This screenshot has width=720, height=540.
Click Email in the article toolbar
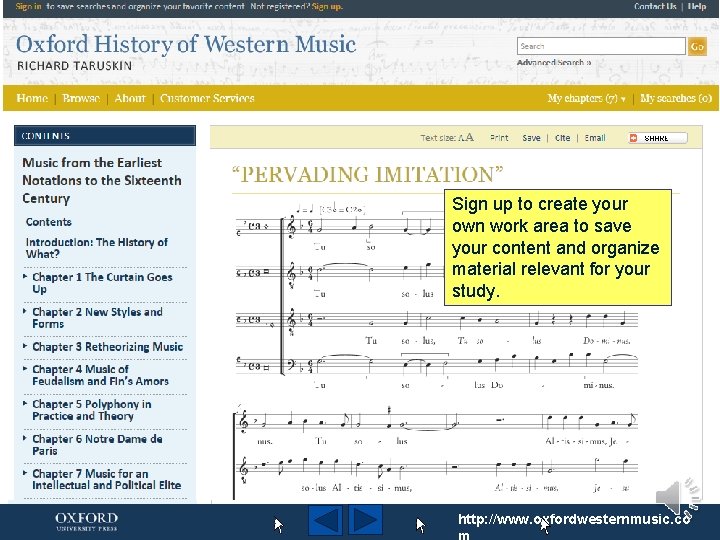coord(595,138)
